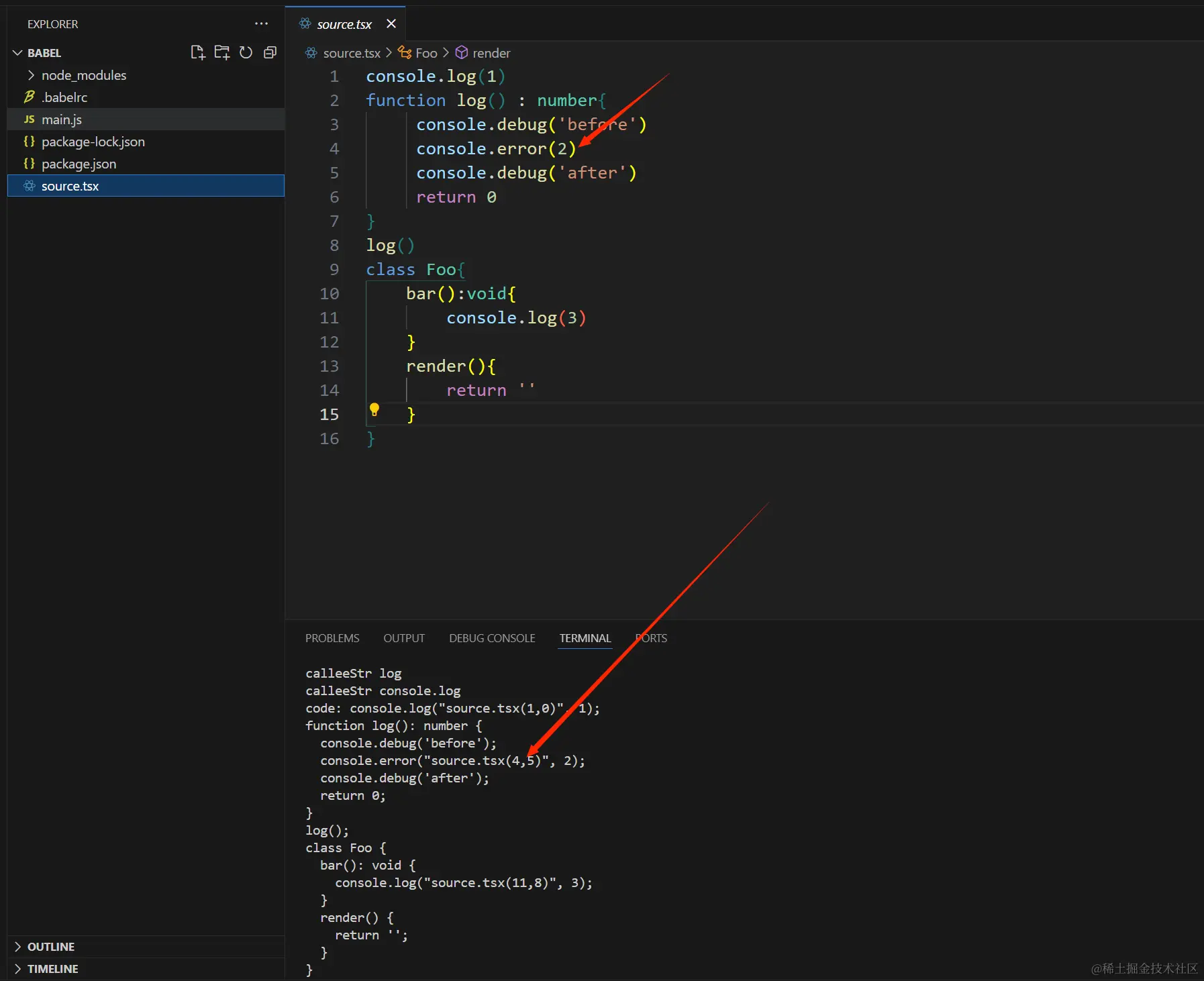
Task: Click the 'return 0' statement in editor
Action: (x=456, y=197)
